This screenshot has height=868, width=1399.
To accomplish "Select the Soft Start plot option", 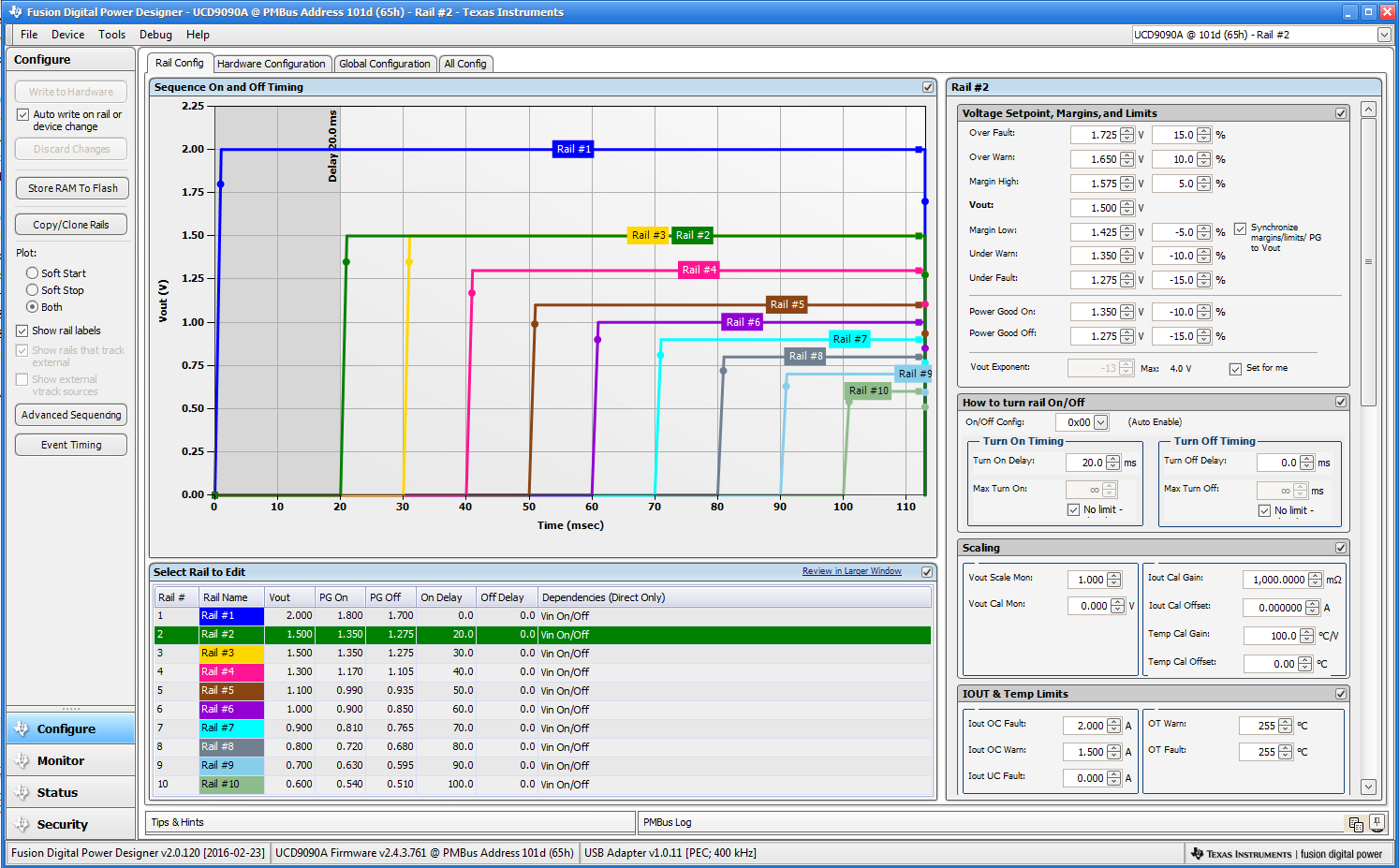I will click(32, 273).
